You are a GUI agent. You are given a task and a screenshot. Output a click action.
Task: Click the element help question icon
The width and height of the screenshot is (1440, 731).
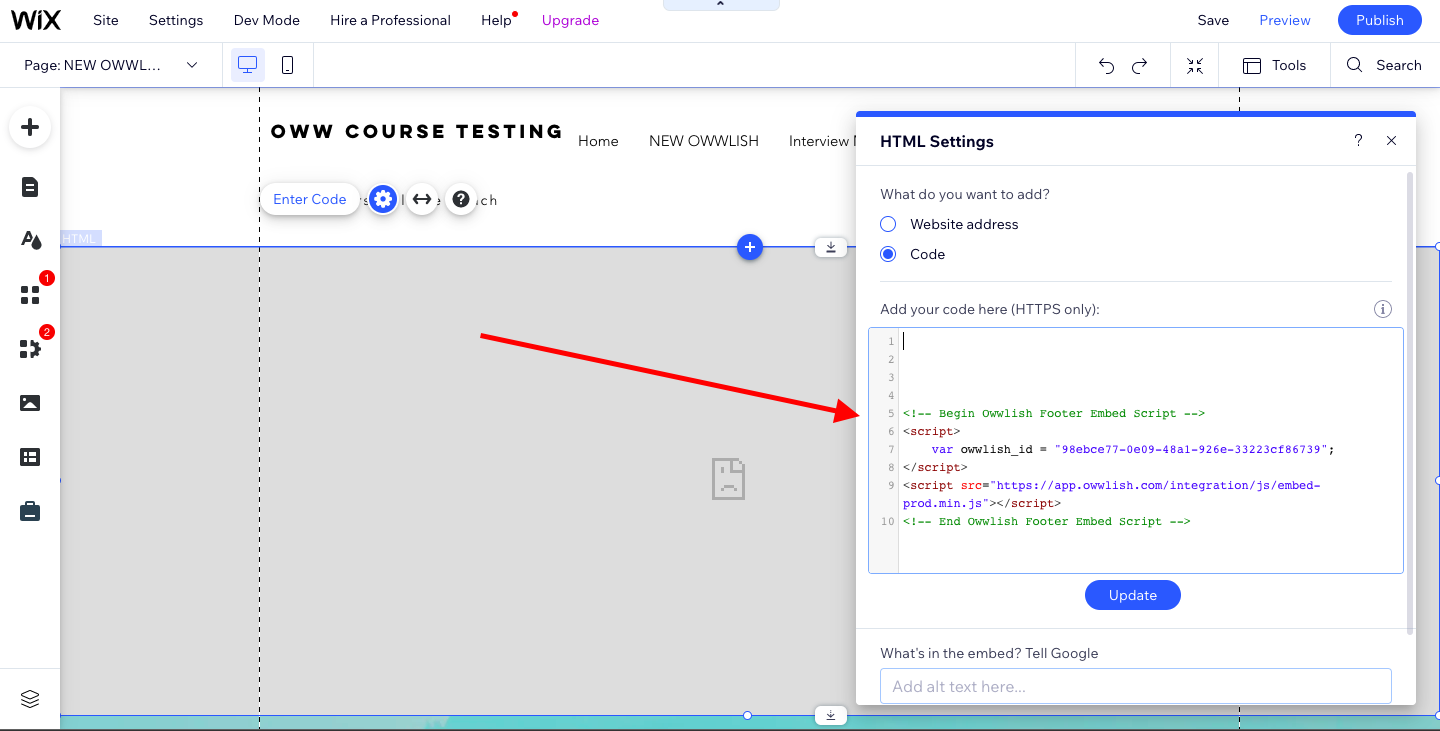point(461,199)
